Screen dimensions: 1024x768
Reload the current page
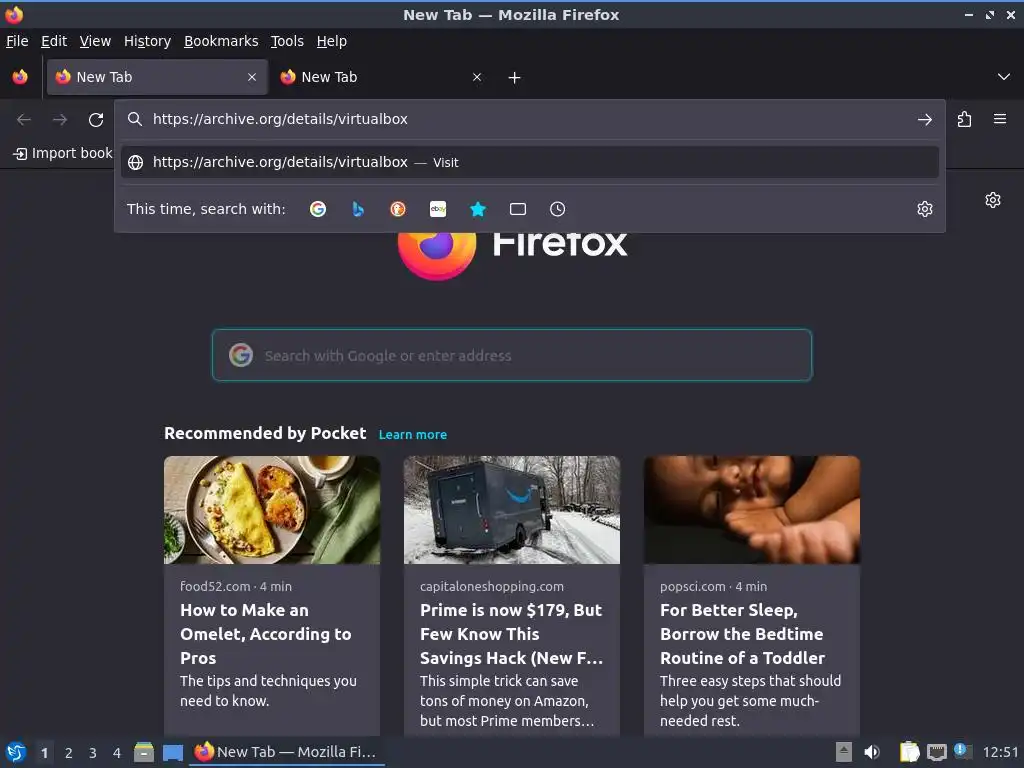tap(96, 120)
